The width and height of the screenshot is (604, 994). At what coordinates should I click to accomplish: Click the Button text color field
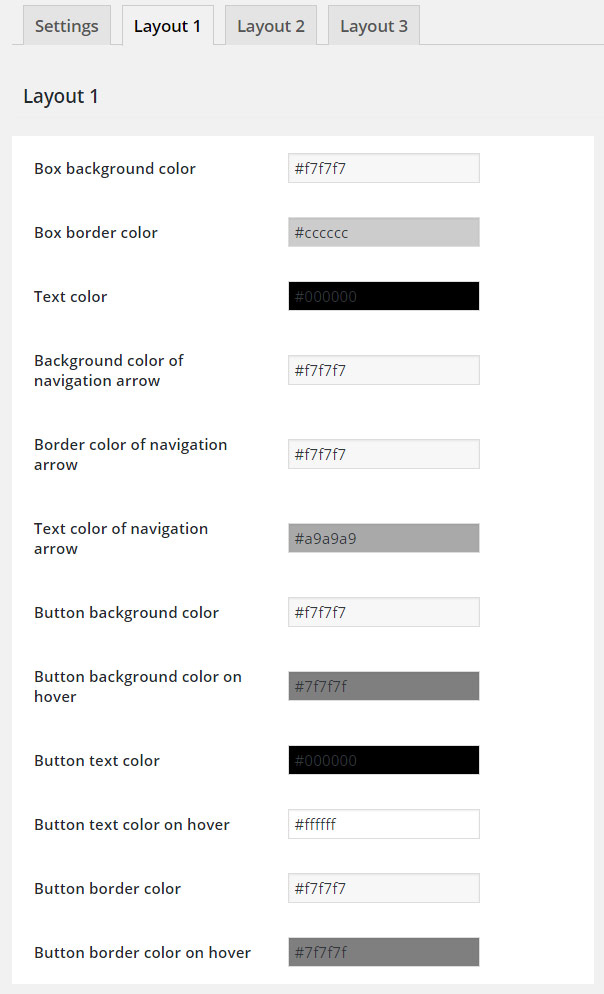click(384, 760)
